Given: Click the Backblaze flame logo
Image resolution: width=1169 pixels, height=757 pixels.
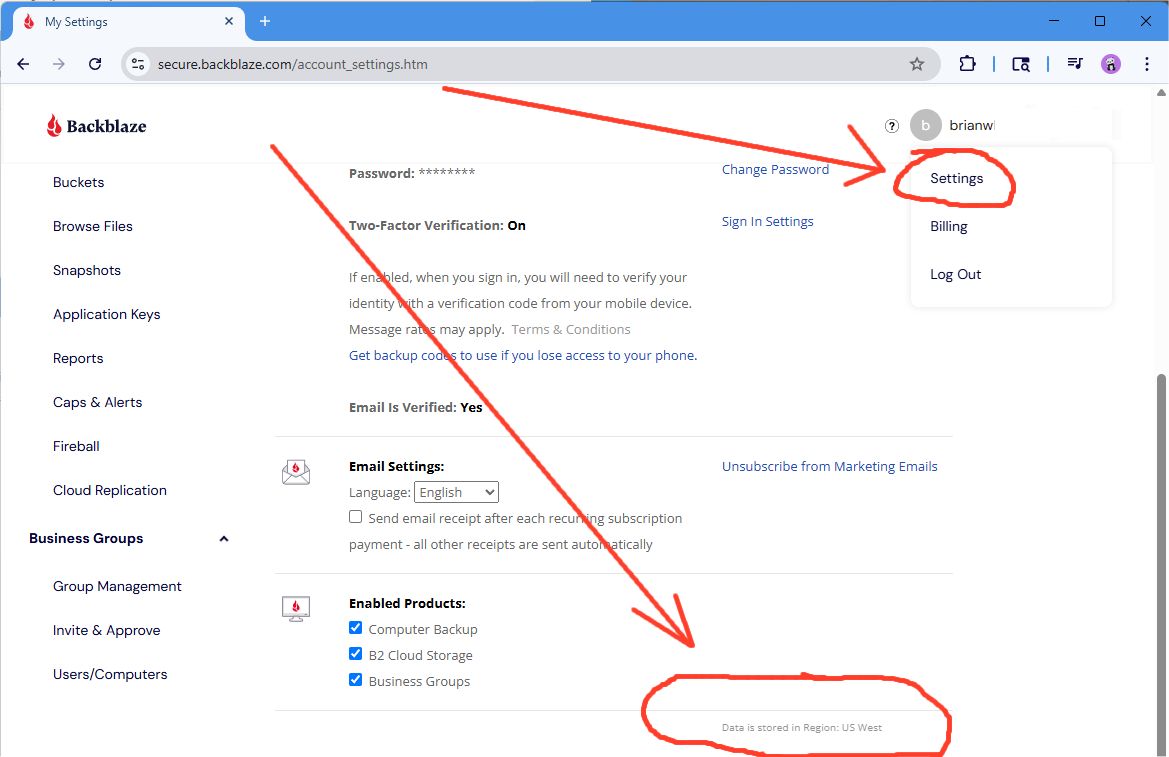Looking at the screenshot, I should click(54, 125).
